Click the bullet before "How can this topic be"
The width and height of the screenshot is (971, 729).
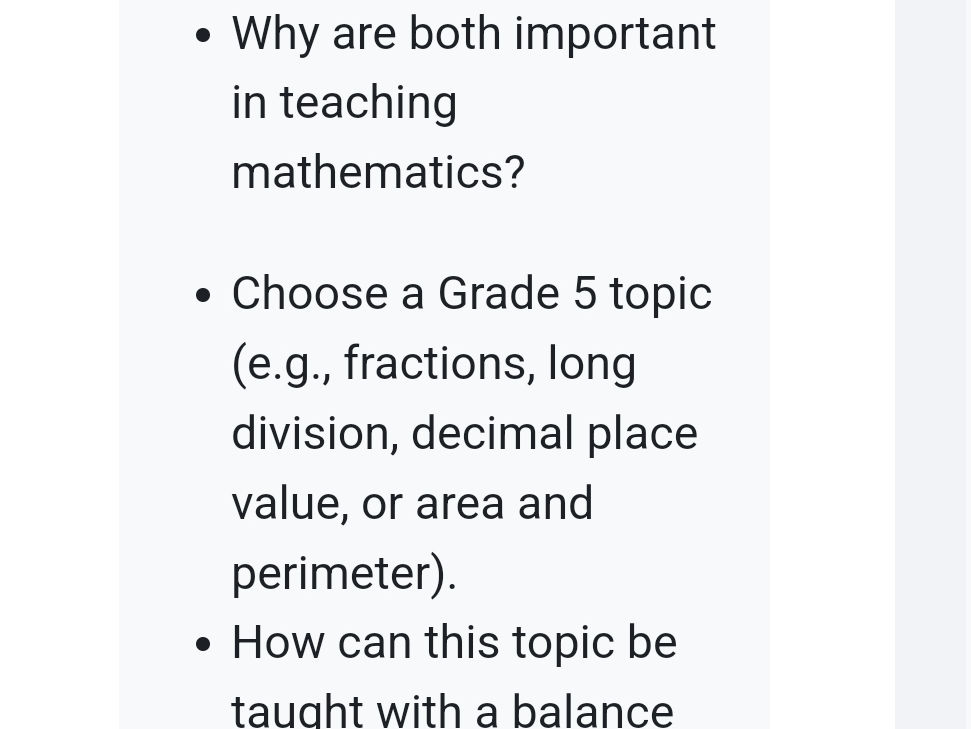[203, 644]
